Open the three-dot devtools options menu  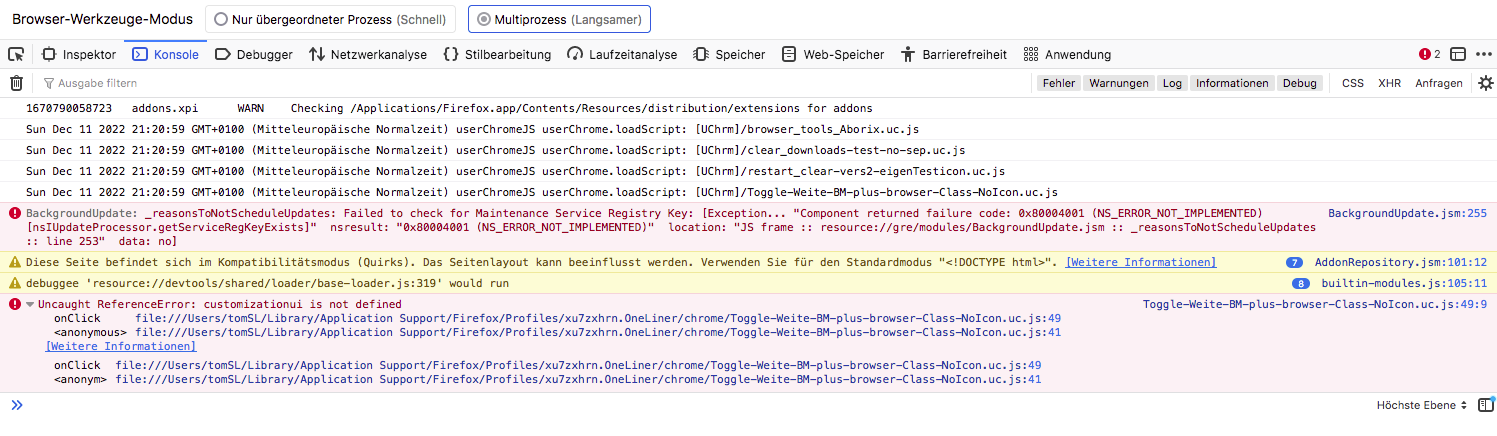(x=1483, y=54)
